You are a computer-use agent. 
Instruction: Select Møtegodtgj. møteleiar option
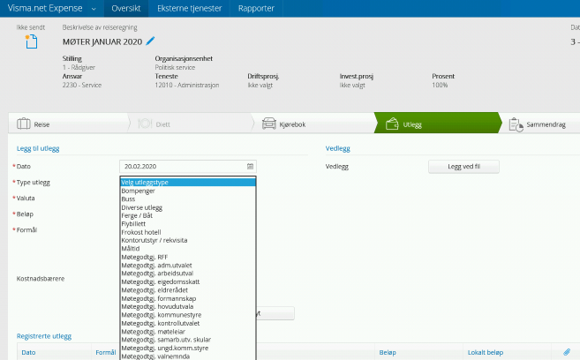(x=188, y=332)
